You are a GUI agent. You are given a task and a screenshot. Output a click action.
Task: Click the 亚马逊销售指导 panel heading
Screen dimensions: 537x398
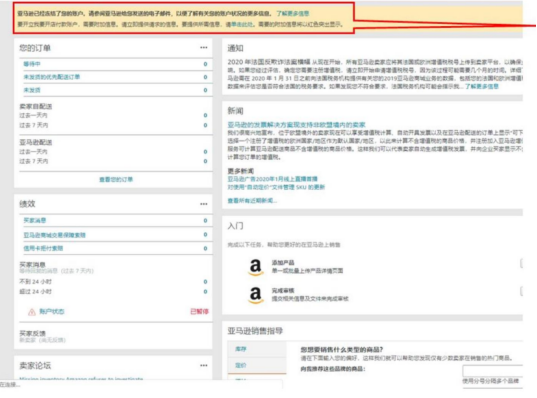255,331
